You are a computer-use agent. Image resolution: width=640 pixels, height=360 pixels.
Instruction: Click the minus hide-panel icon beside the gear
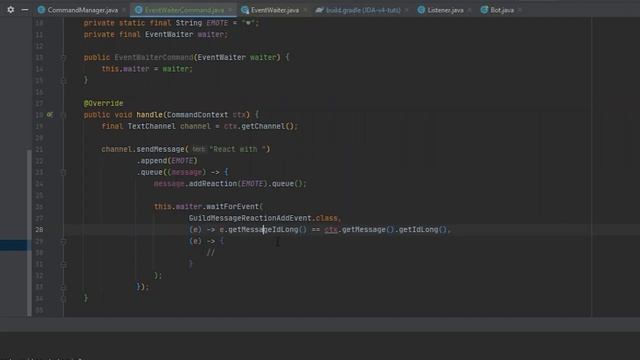(25, 9)
